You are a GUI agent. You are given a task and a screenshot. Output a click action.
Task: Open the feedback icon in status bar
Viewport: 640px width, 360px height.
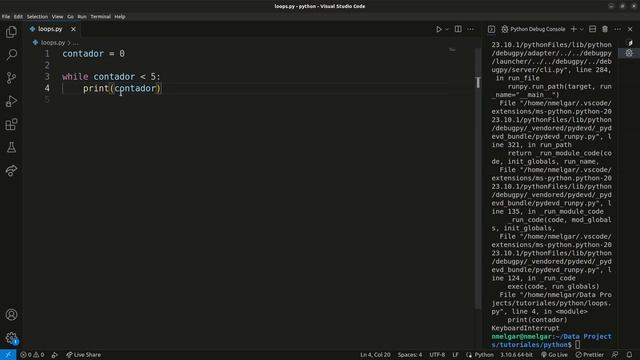(x=615, y=355)
